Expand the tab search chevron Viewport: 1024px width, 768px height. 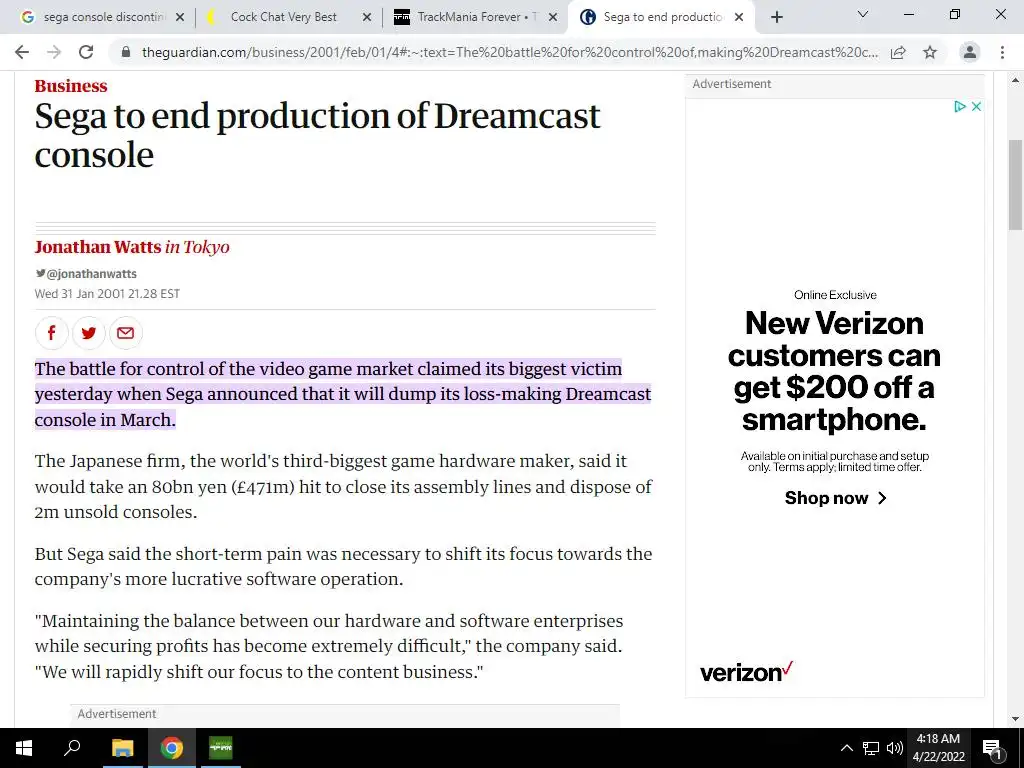[863, 14]
